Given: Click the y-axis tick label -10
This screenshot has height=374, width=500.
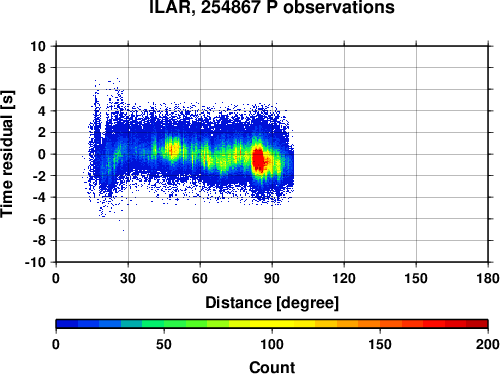Looking at the screenshot, I should point(35,262).
